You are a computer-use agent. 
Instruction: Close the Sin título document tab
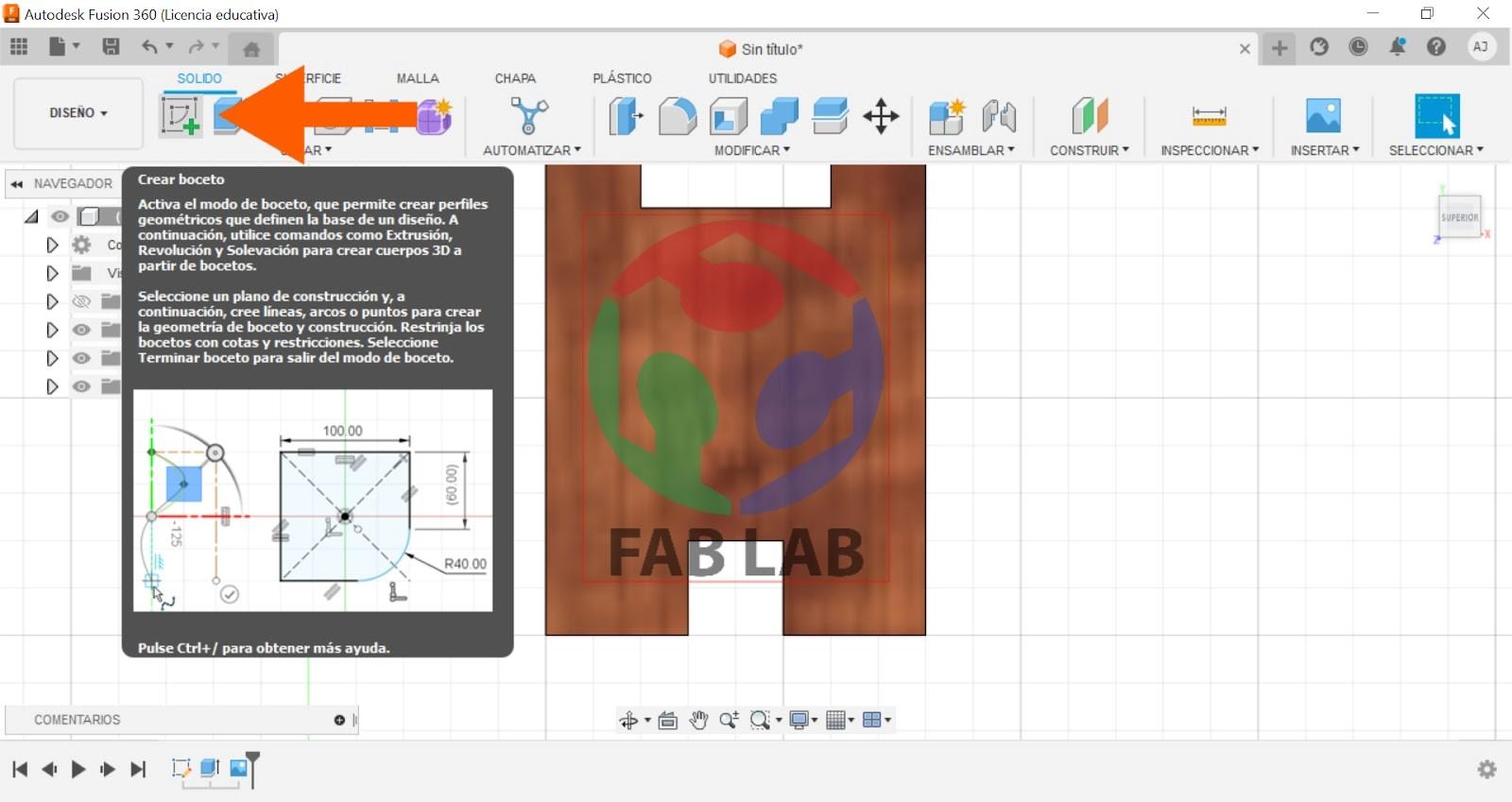1245,49
